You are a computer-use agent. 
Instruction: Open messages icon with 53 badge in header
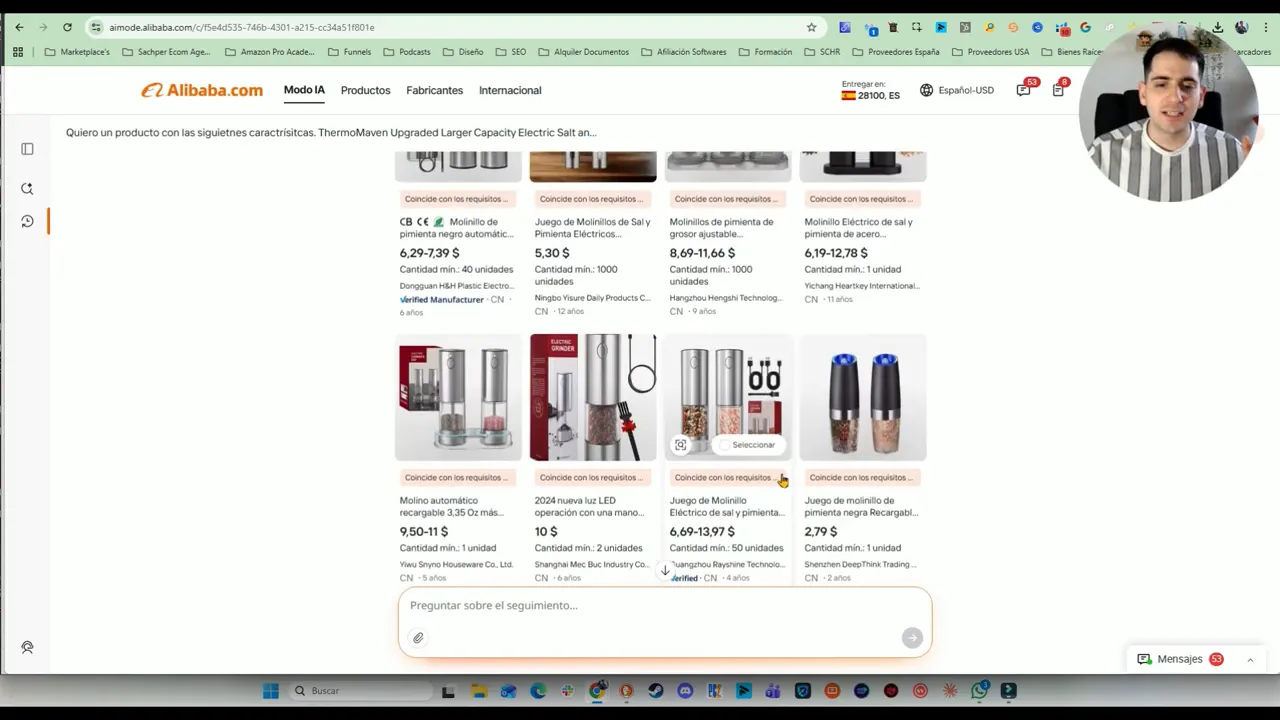[1024, 89]
